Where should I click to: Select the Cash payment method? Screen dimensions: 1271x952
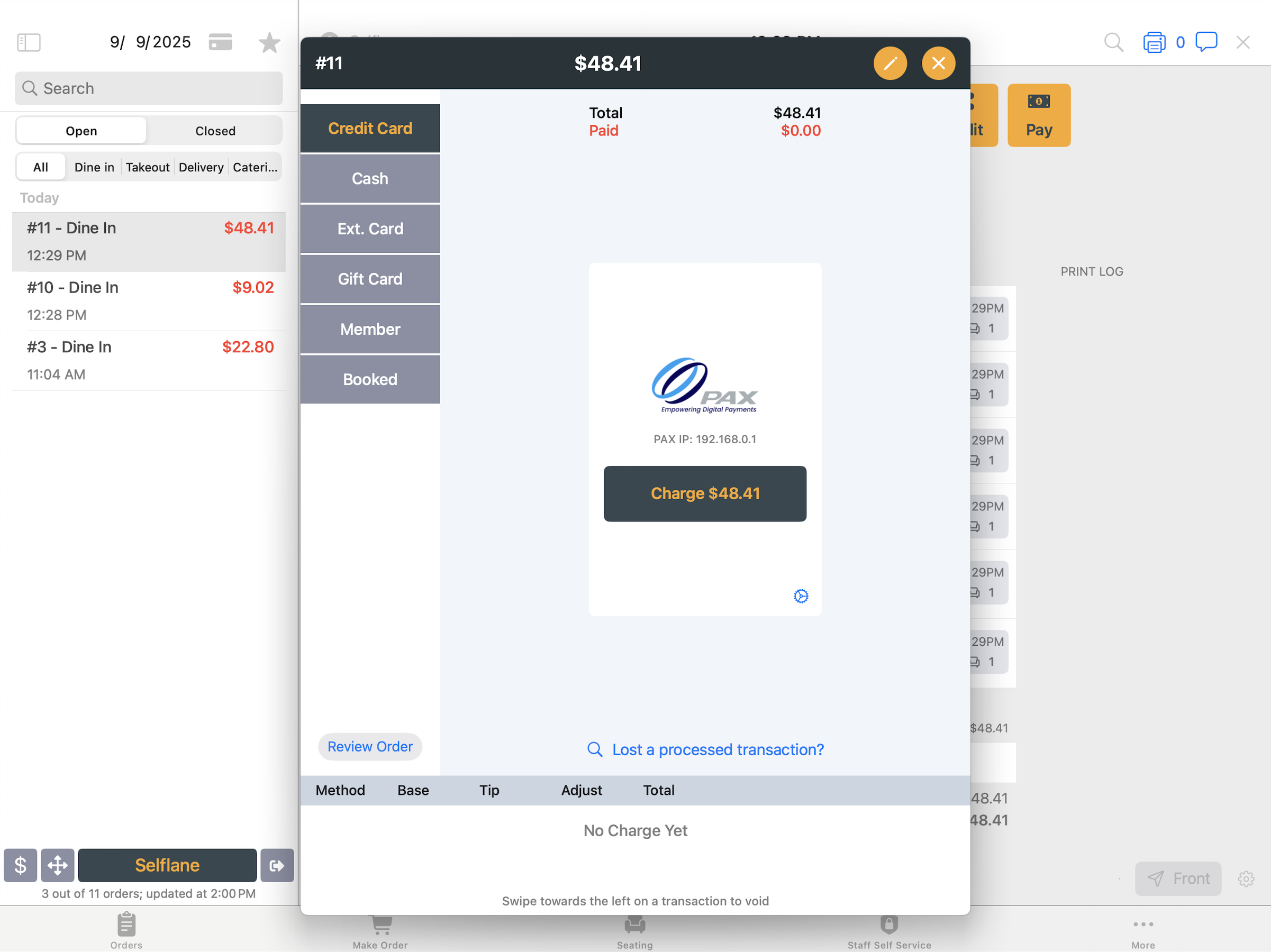click(369, 179)
